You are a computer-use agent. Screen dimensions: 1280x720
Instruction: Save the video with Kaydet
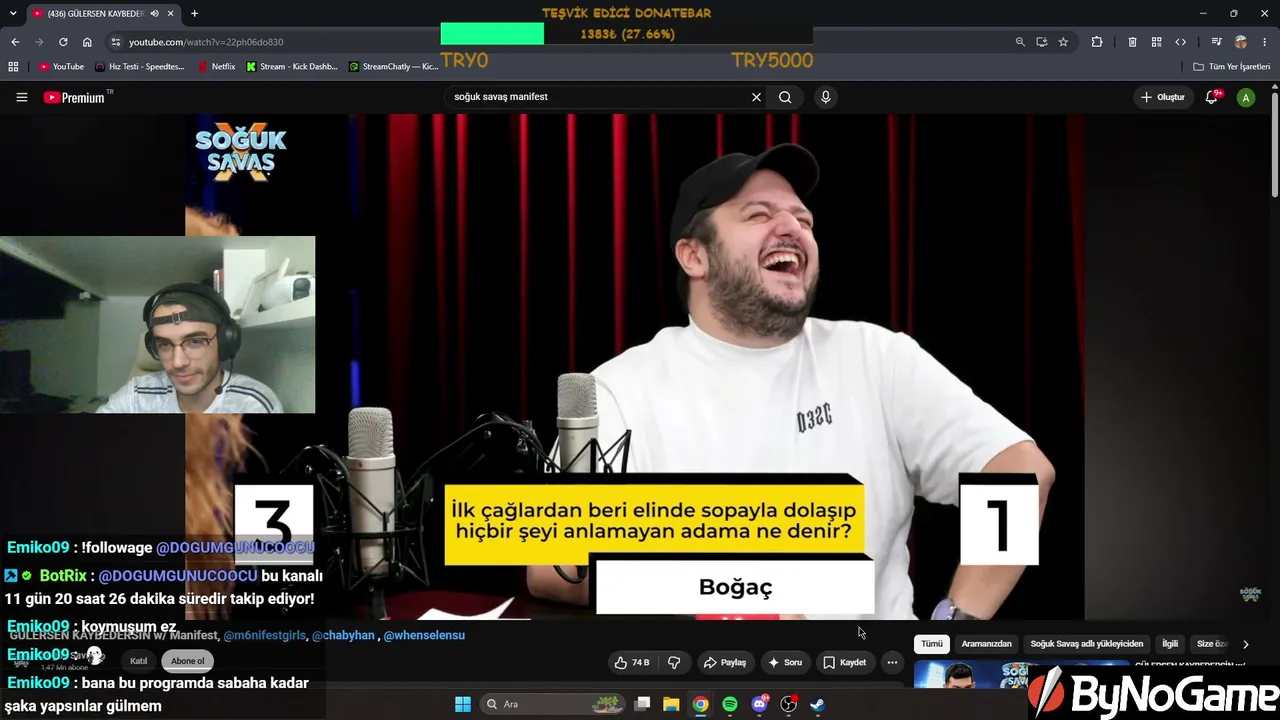[845, 662]
